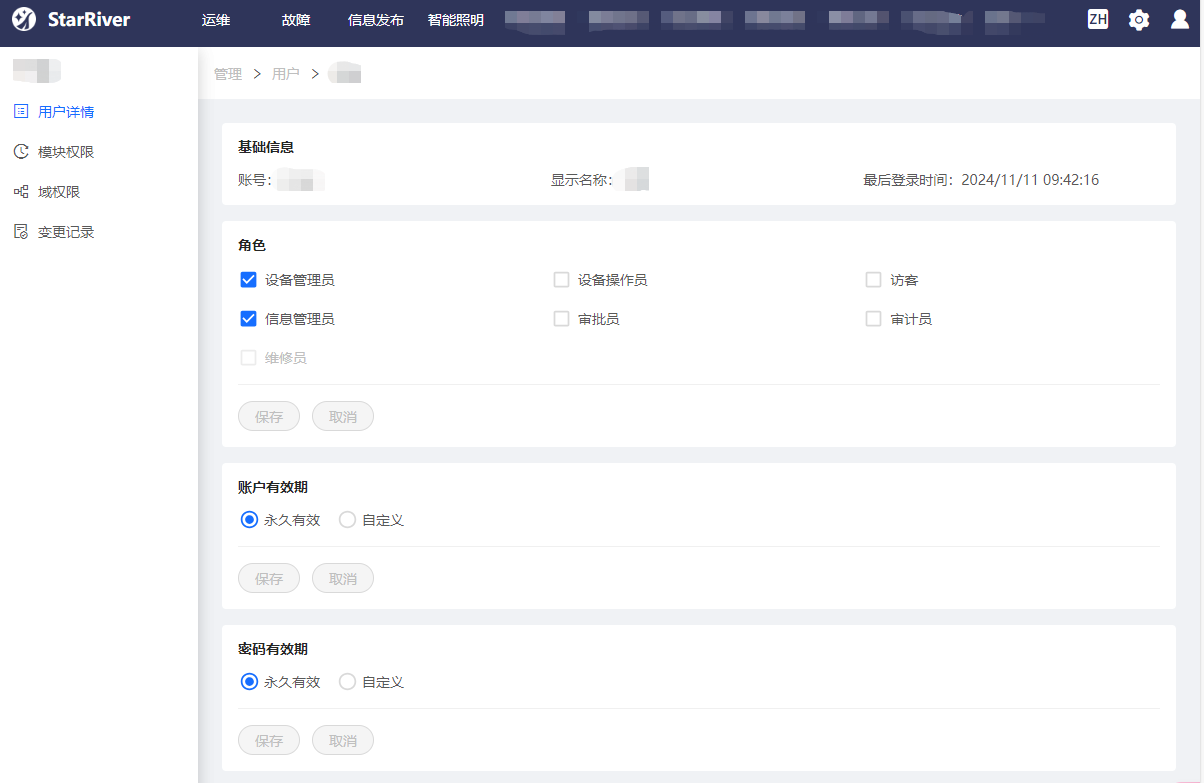Open the 运维 top menu

[215, 20]
